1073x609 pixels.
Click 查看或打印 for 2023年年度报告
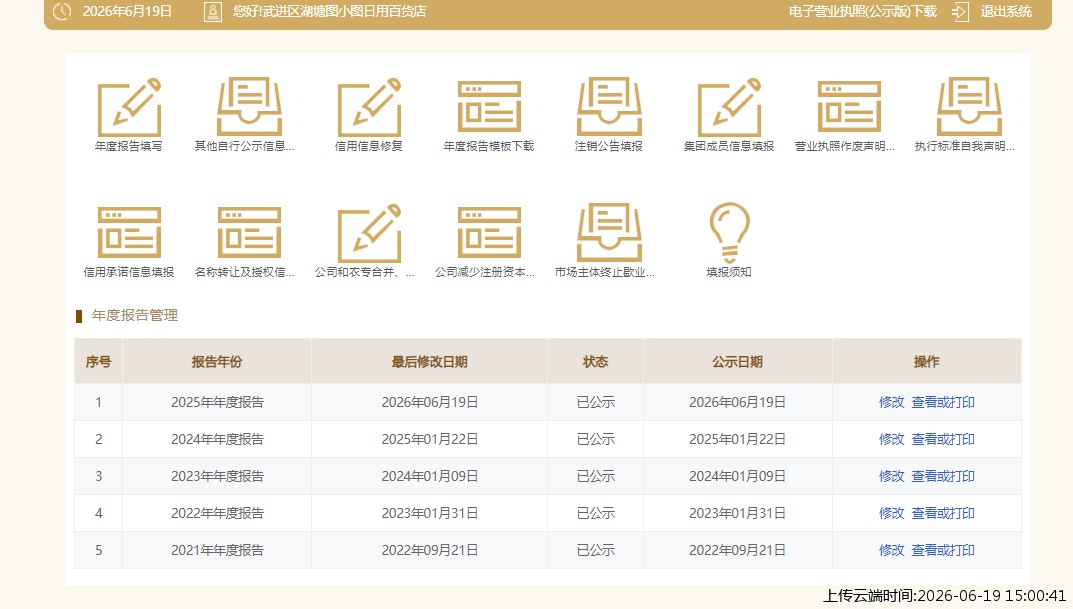pyautogui.click(x=943, y=476)
